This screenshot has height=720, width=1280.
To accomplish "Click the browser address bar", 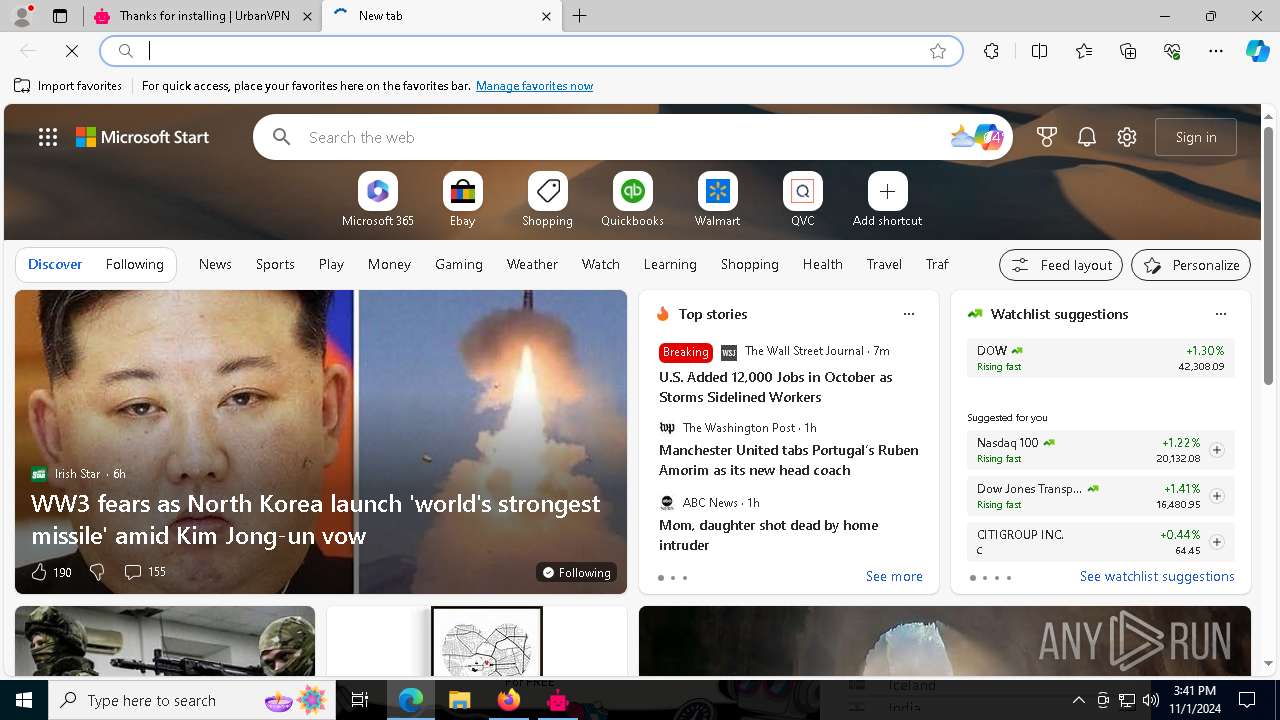I will (531, 51).
